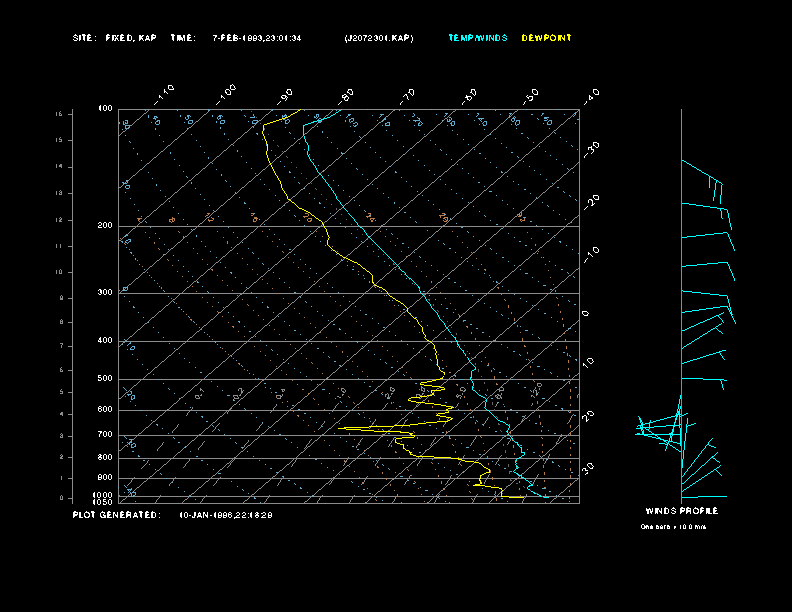
Task: Click the 1000 pressure level label
Action: click(103, 495)
